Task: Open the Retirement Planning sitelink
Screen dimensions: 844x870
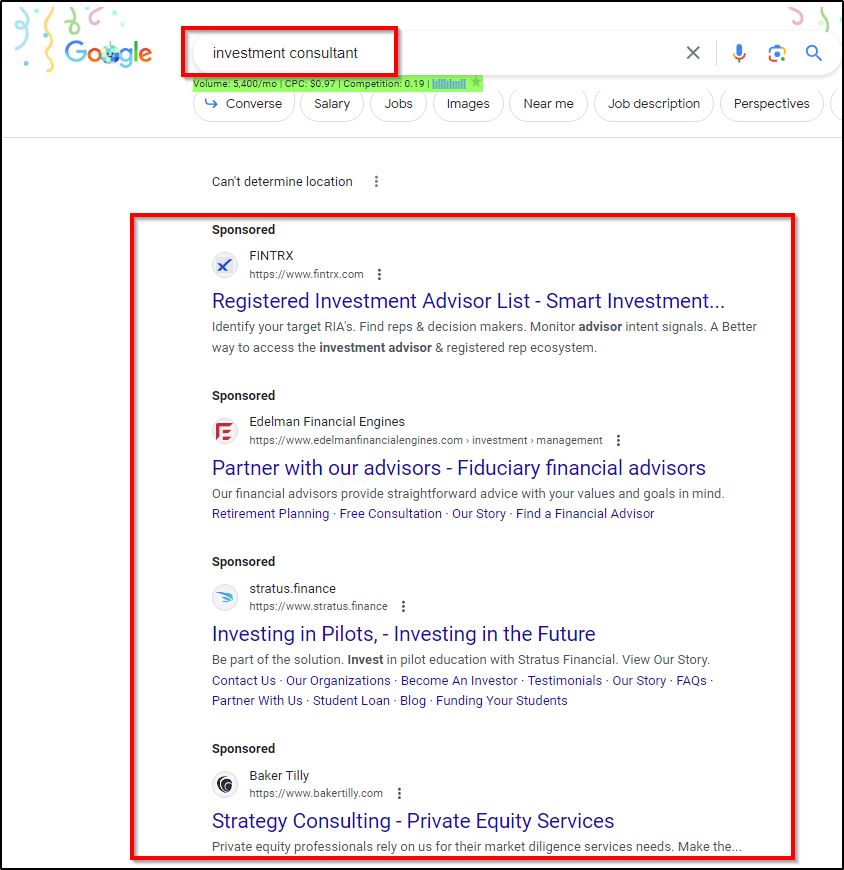Action: pyautogui.click(x=270, y=514)
